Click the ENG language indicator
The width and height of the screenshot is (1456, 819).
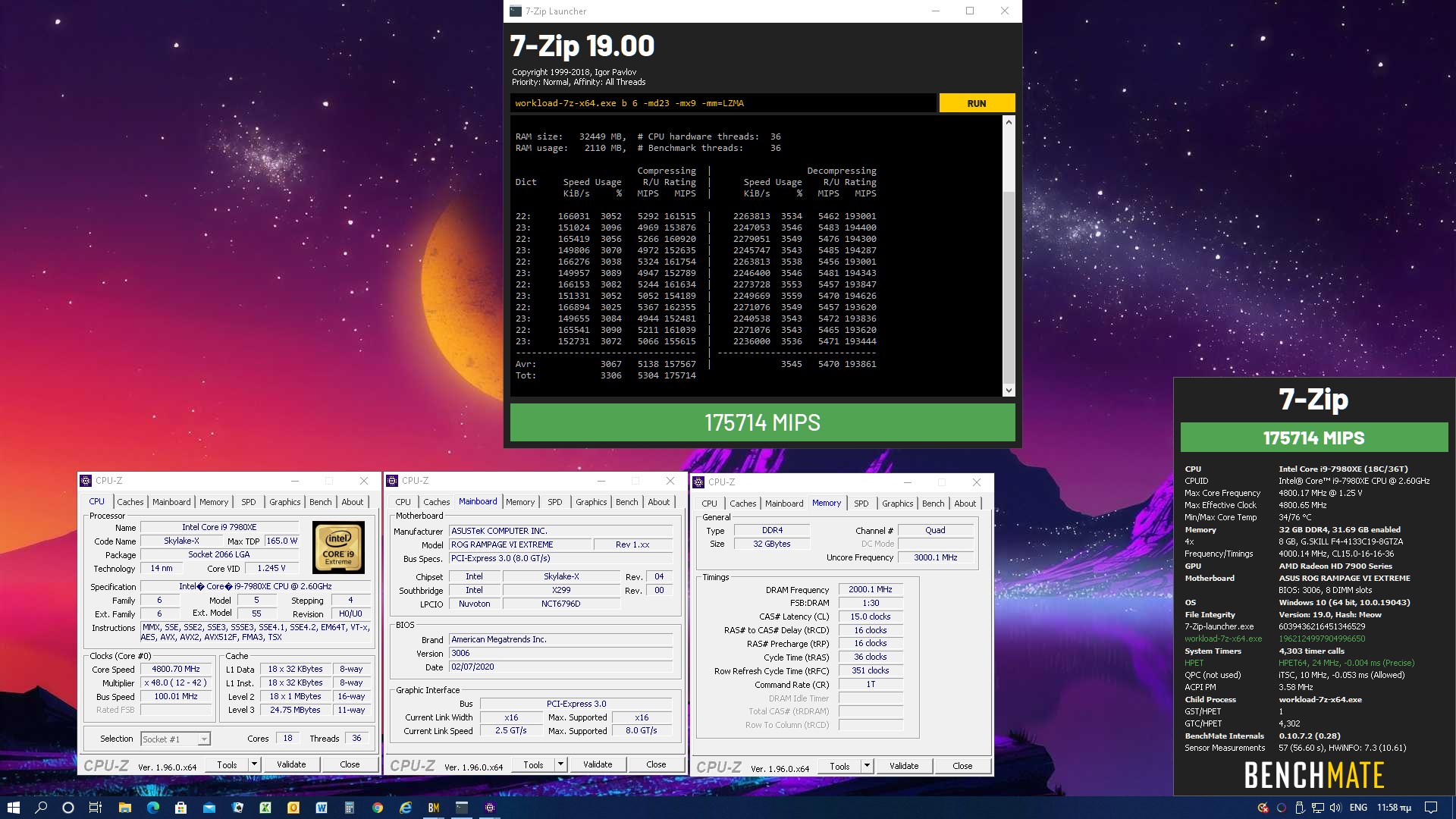point(1358,808)
